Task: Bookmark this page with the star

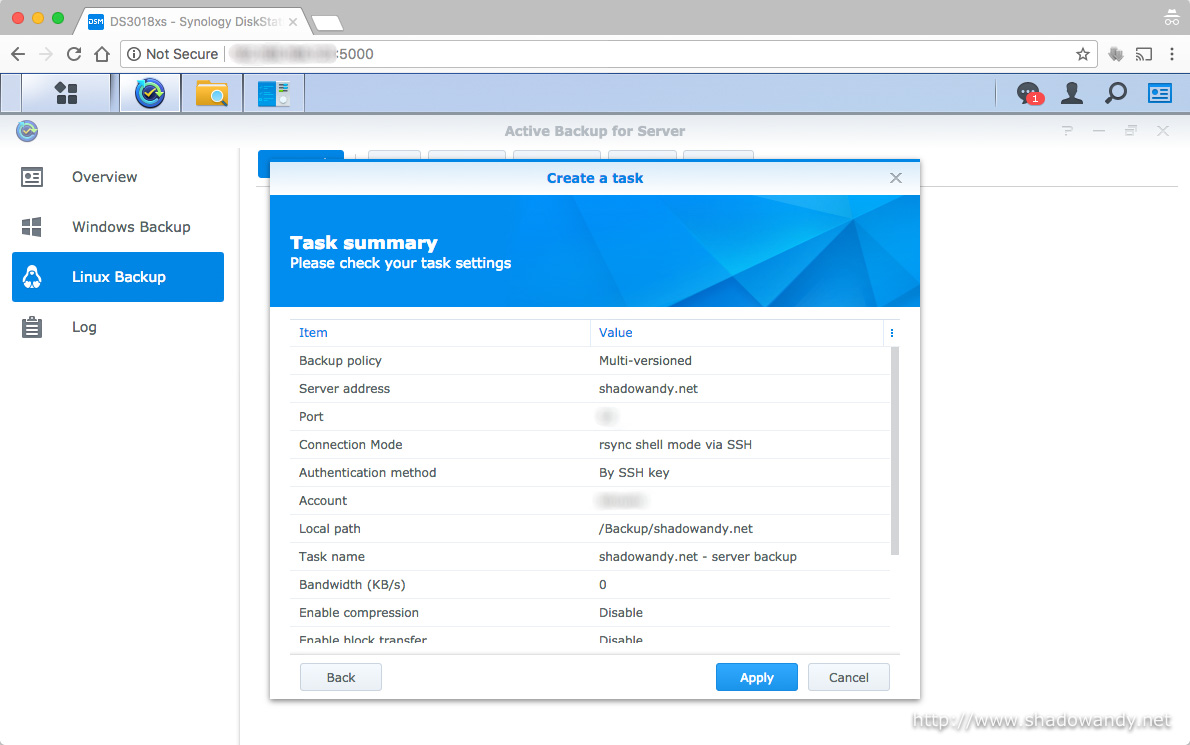Action: [1083, 54]
